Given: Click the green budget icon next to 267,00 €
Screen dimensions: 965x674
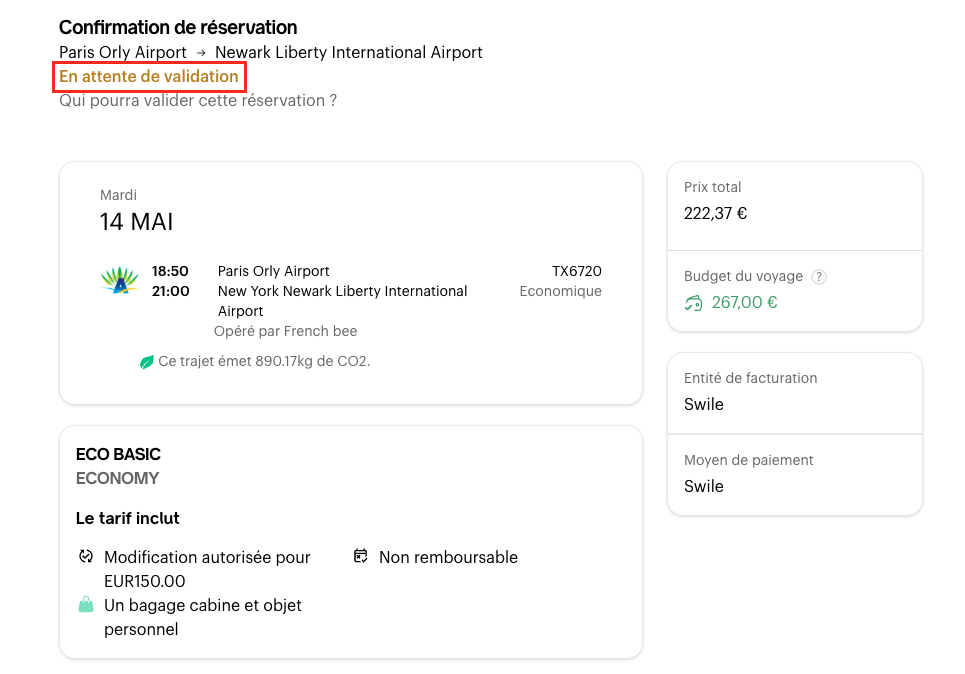Looking at the screenshot, I should [x=693, y=303].
